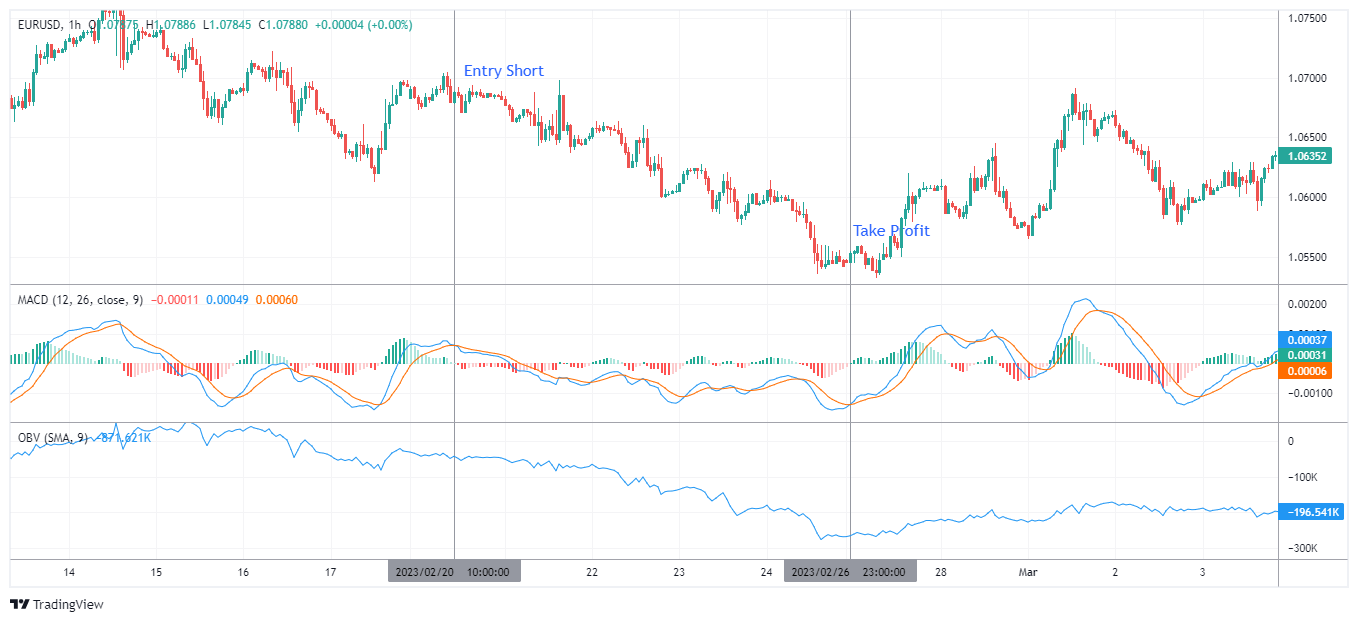1358x622 pixels.
Task: Click the L1.07845 low value
Action: (228, 24)
